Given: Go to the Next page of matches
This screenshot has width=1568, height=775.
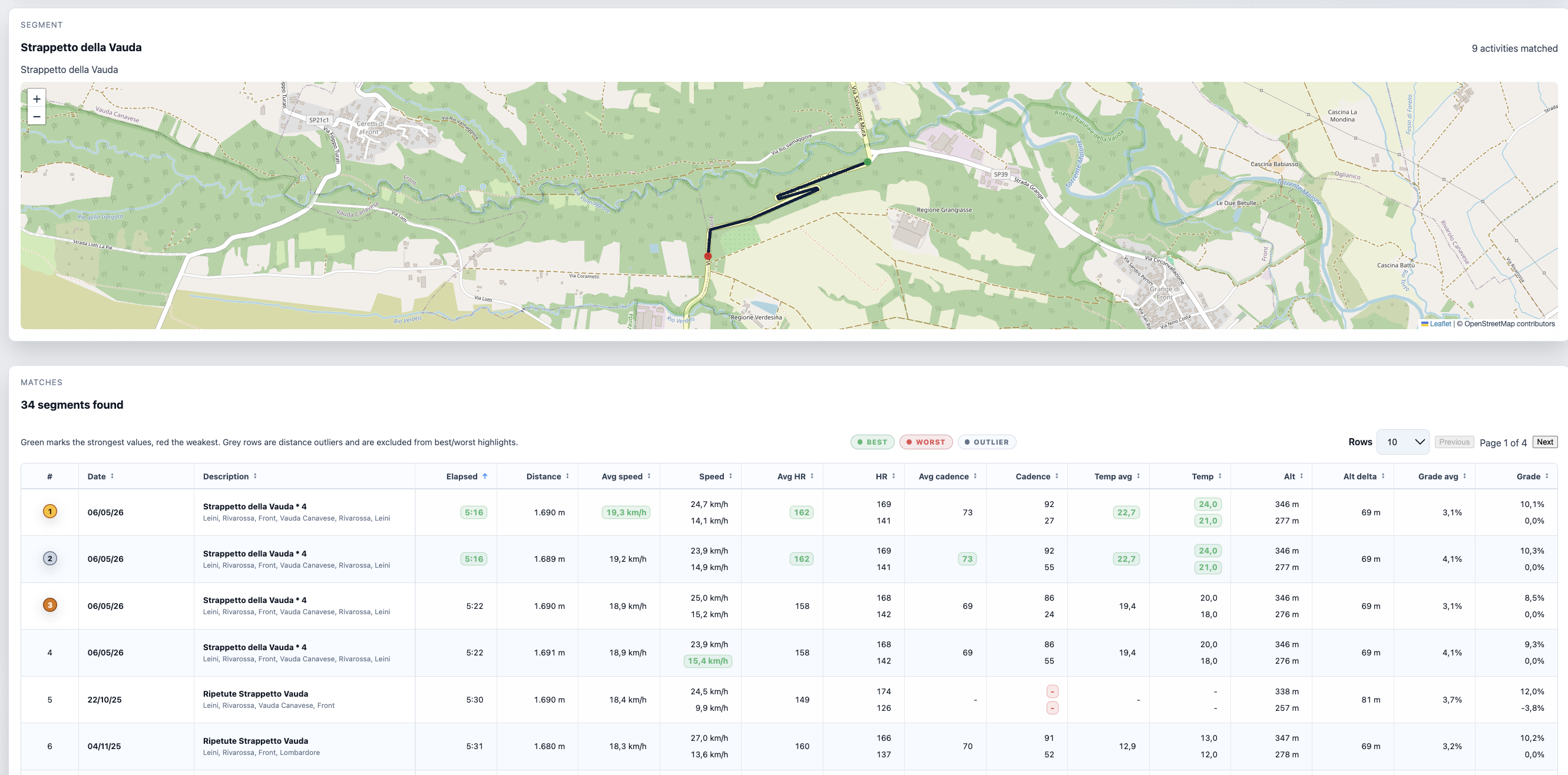Looking at the screenshot, I should coord(1545,442).
